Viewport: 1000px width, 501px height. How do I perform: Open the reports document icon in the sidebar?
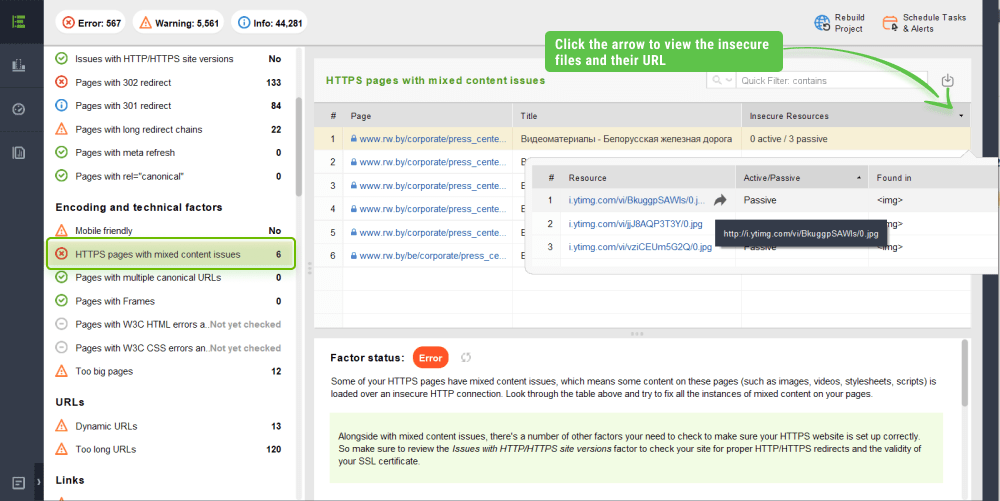click(19, 153)
